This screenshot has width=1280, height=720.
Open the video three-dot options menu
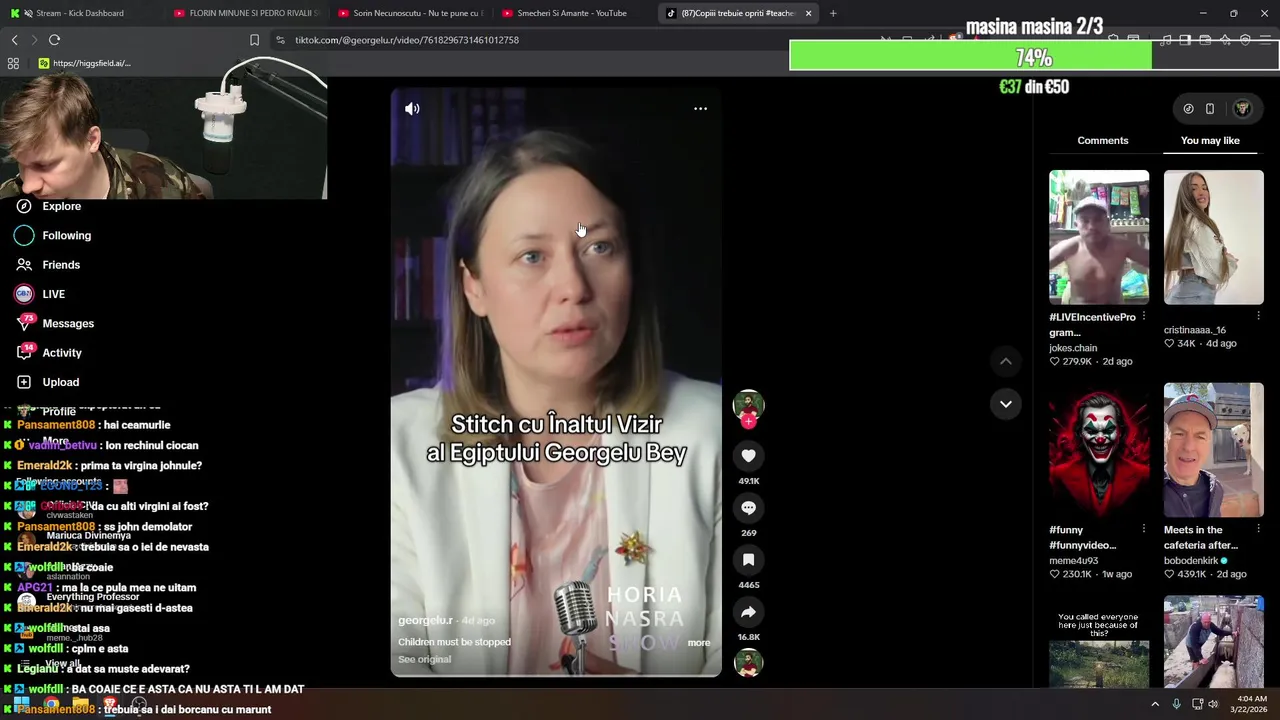[x=700, y=109]
